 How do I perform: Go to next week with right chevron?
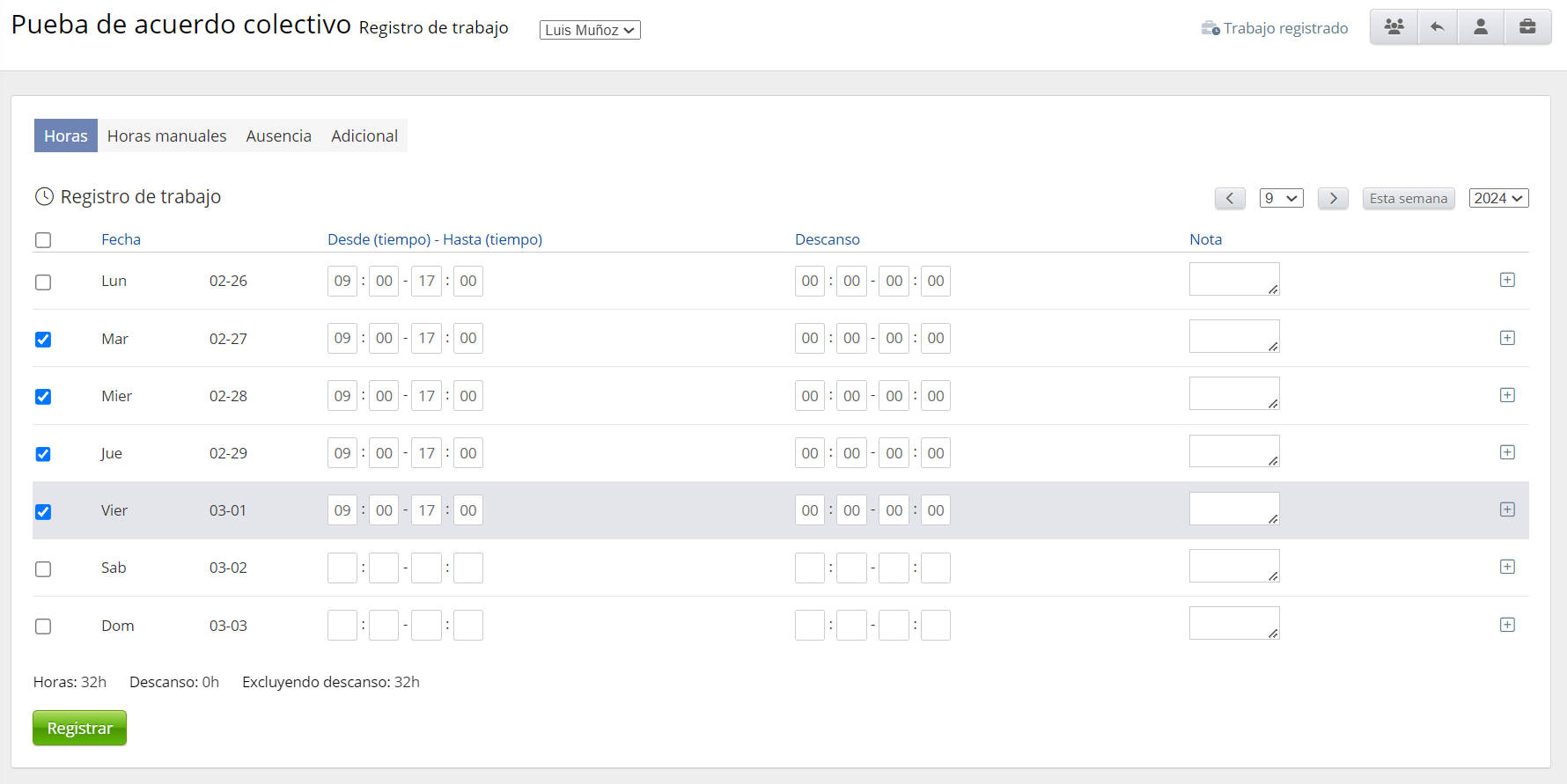(x=1333, y=199)
